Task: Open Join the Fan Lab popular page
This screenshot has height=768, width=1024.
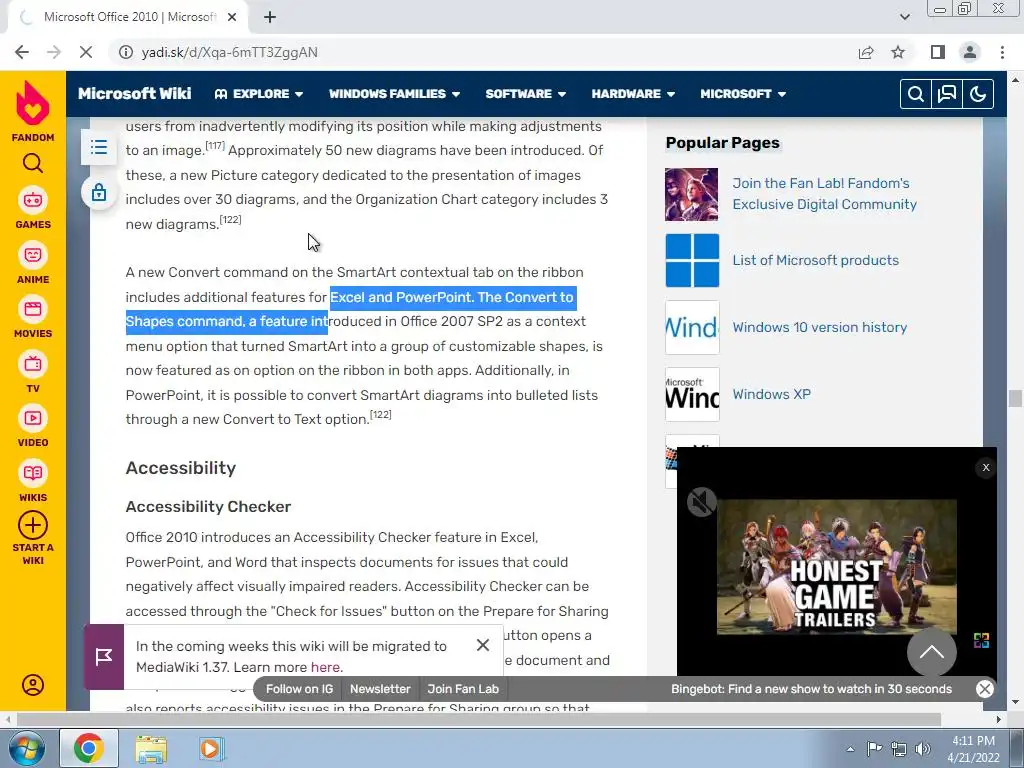Action: click(824, 194)
